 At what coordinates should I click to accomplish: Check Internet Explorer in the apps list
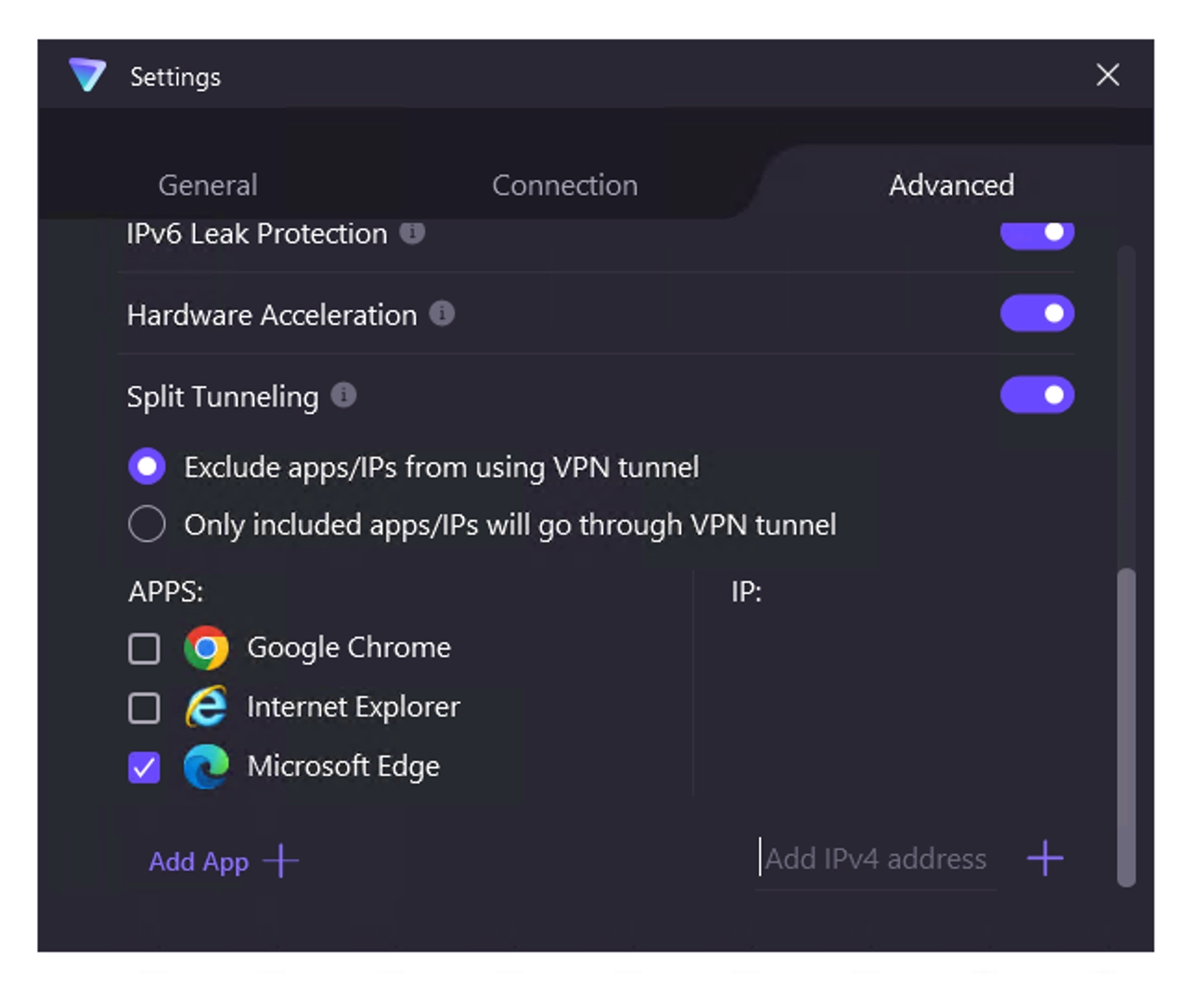tap(144, 707)
